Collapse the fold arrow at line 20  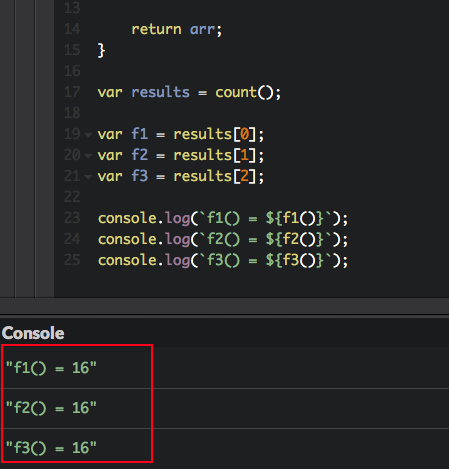click(x=88, y=156)
